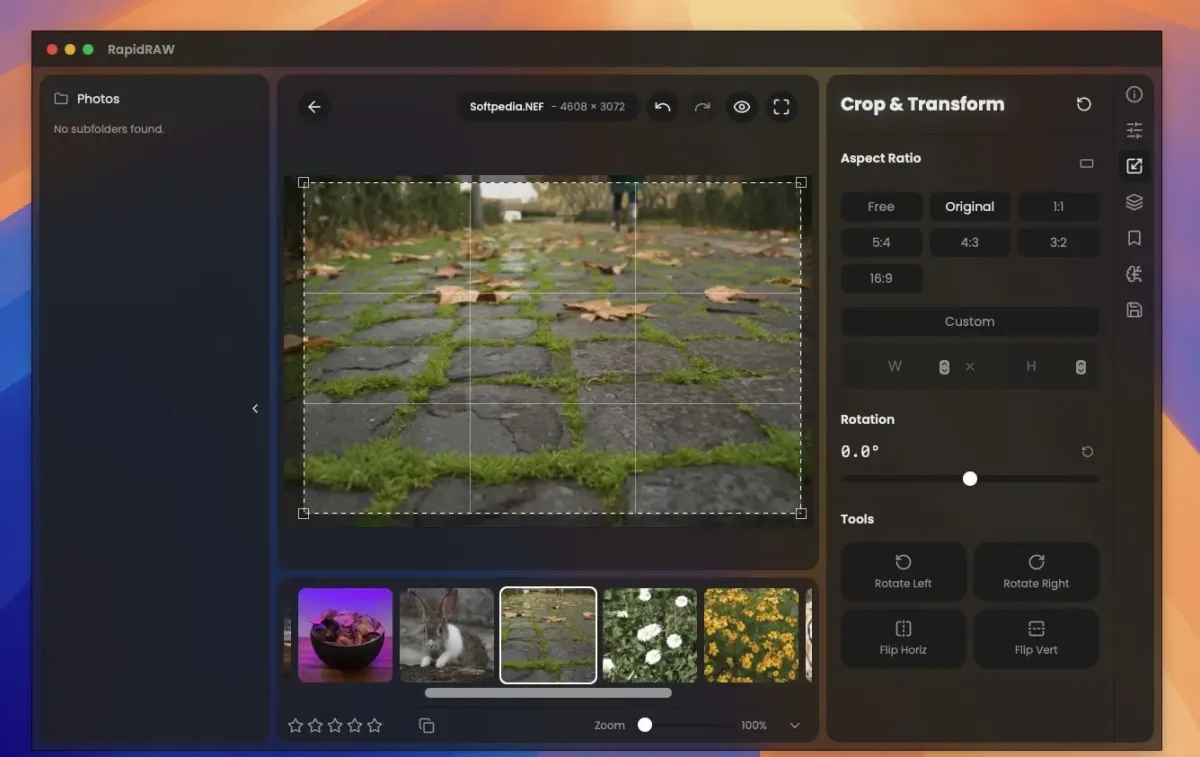The height and width of the screenshot is (757, 1200).
Task: Reset the rotation angle
Action: coord(1088,452)
